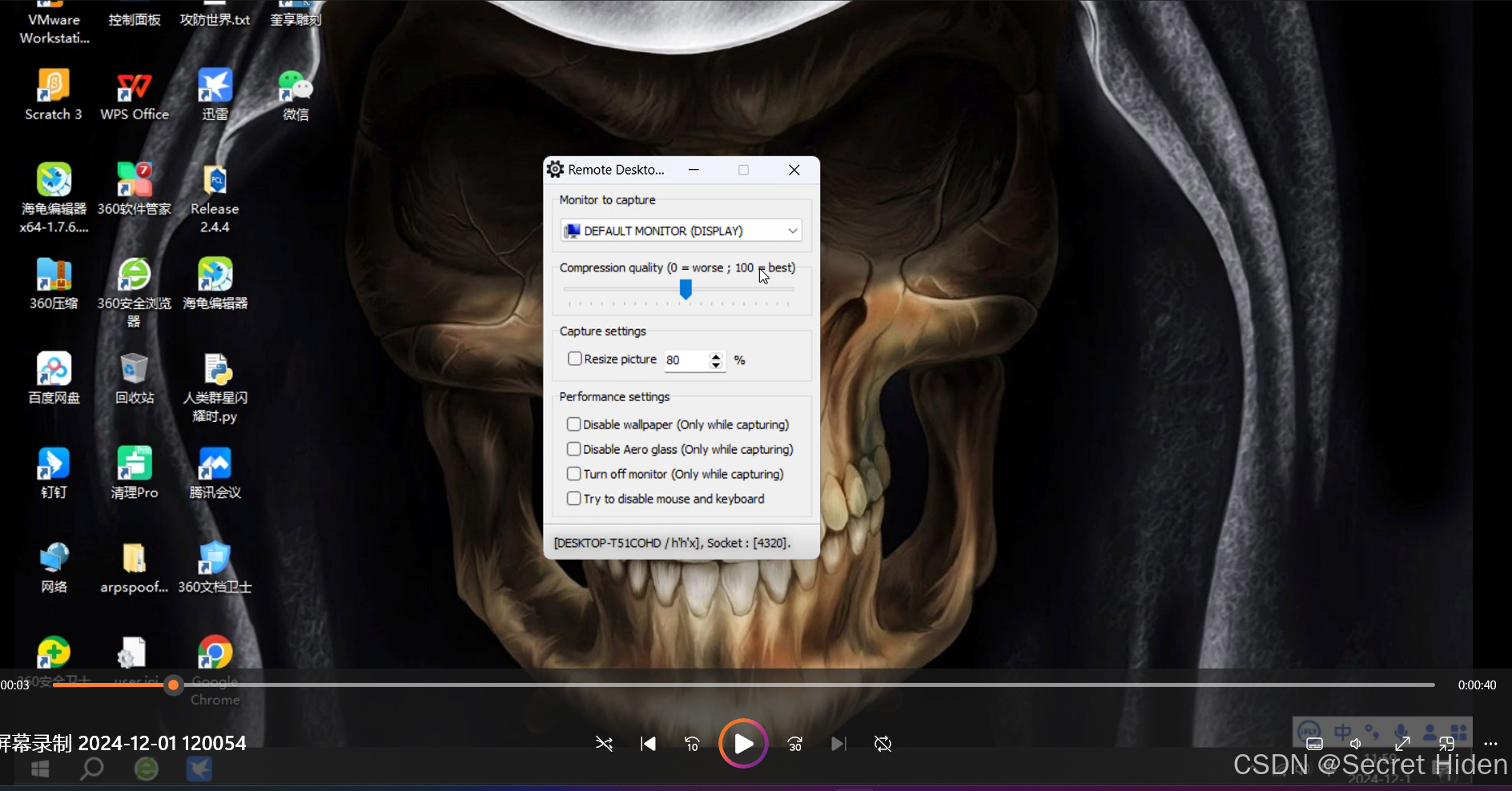The height and width of the screenshot is (791, 1512).
Task: Select the 人类群星闪耀时.py file icon
Action: point(215,387)
